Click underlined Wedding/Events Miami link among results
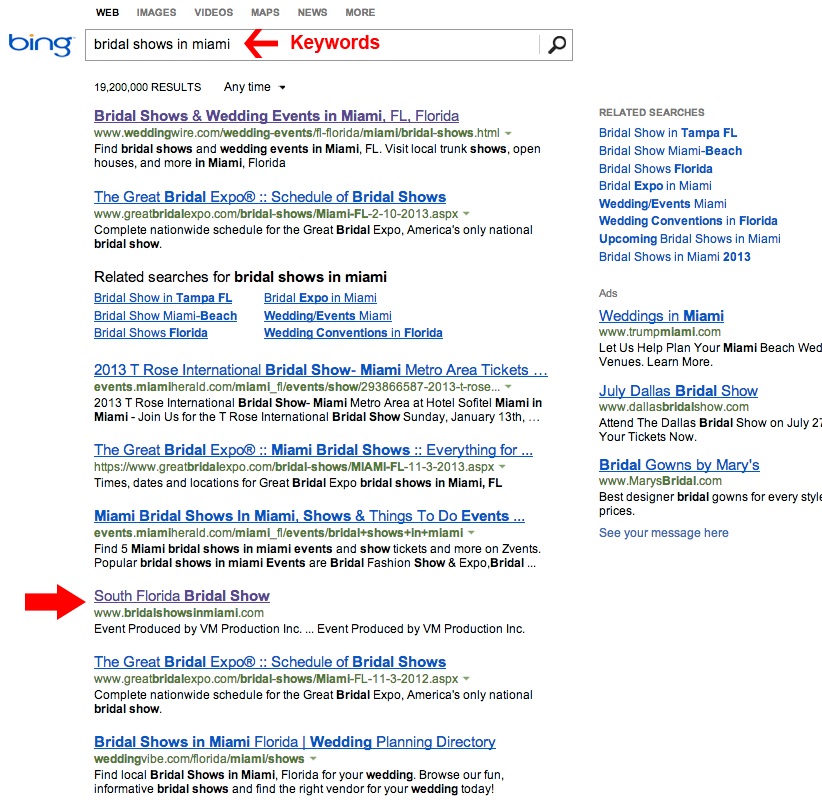The image size is (822, 808). pyautogui.click(x=328, y=316)
